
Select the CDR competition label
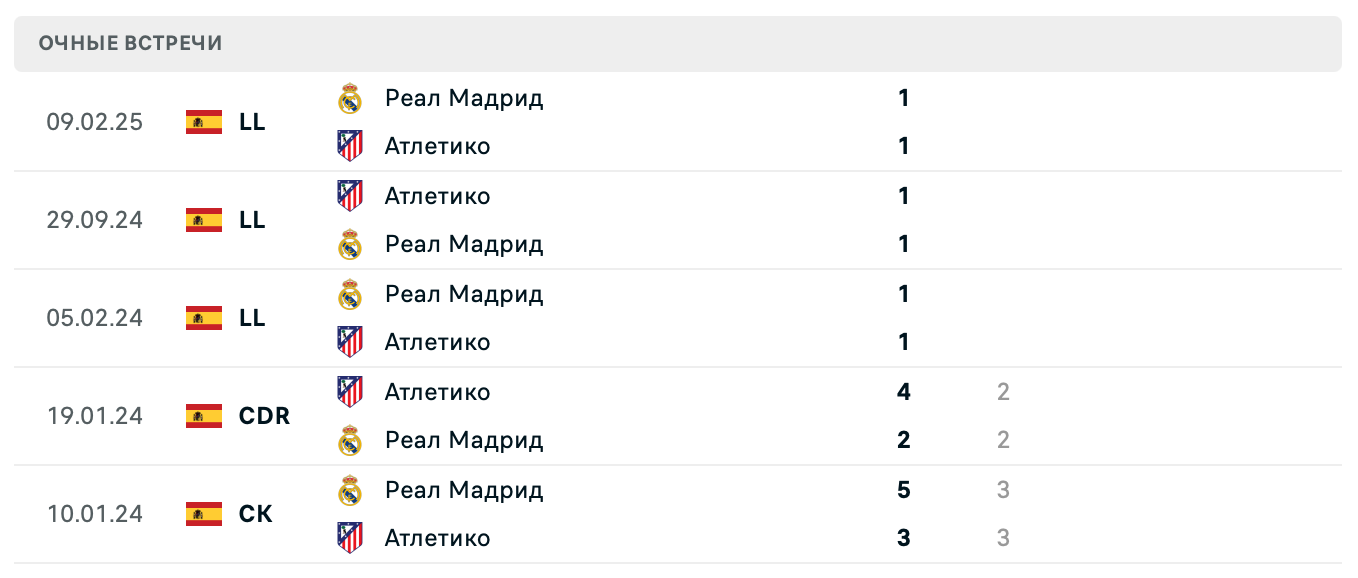point(264,416)
